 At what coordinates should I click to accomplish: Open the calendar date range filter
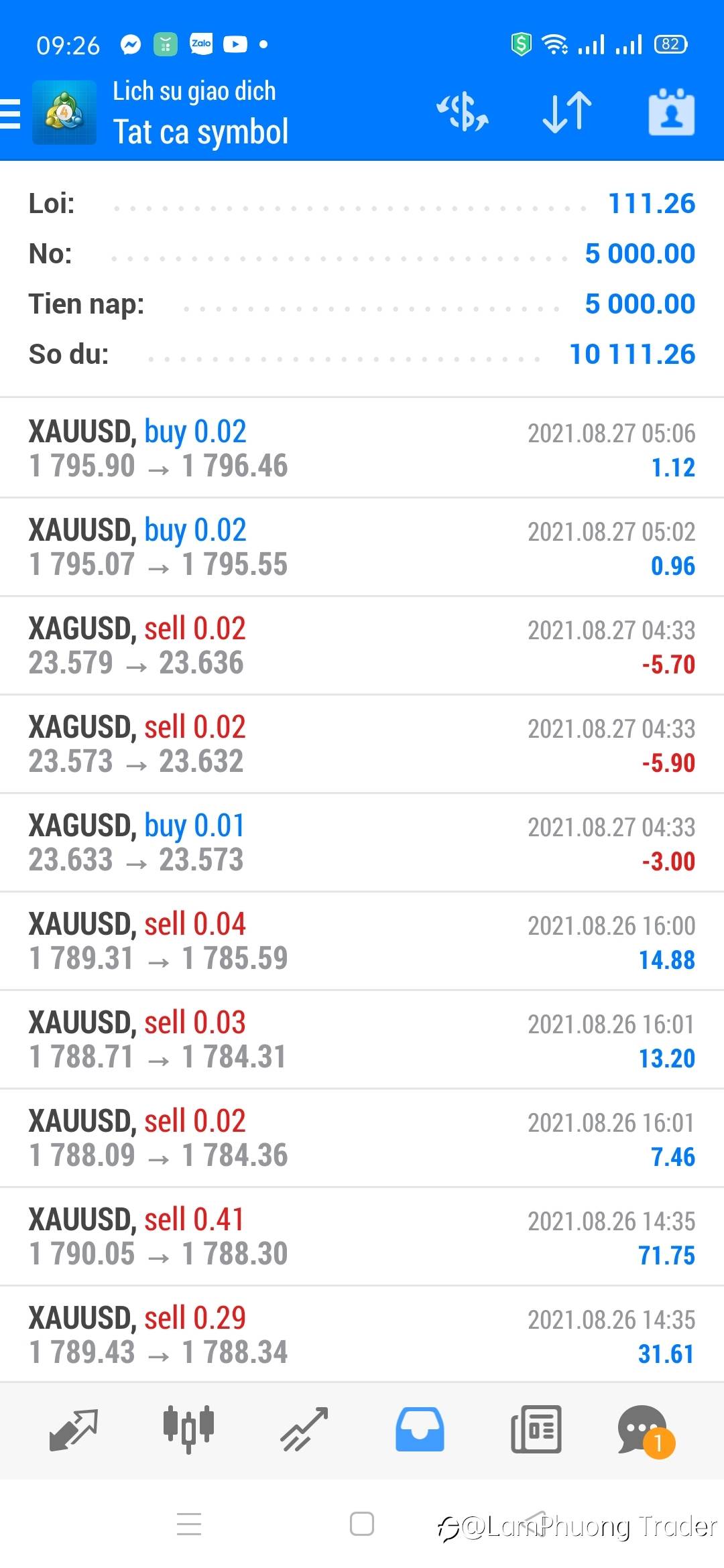pyautogui.click(x=671, y=112)
